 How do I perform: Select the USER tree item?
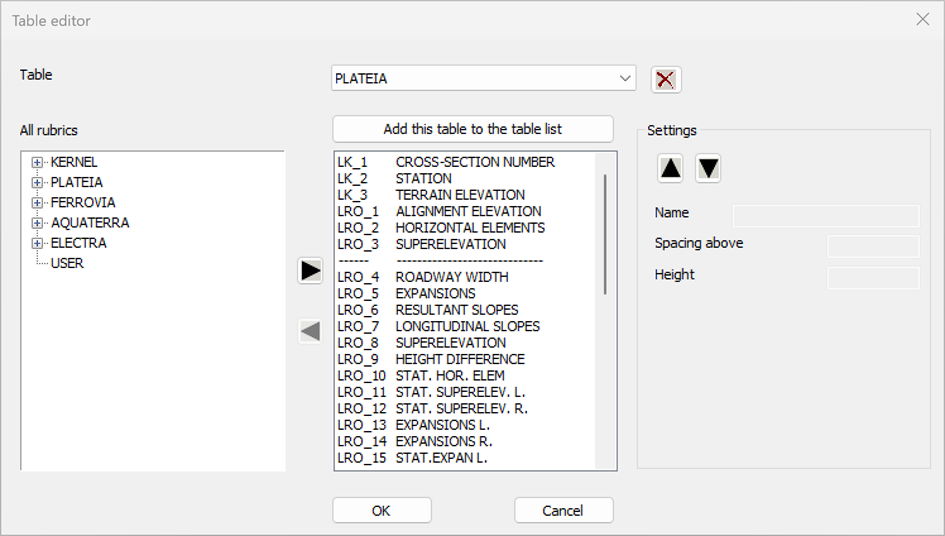tap(67, 263)
